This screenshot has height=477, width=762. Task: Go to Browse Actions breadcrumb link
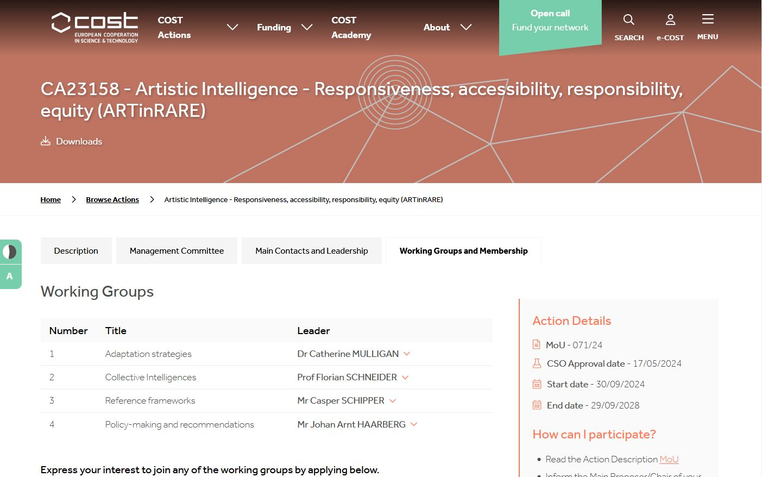112,200
